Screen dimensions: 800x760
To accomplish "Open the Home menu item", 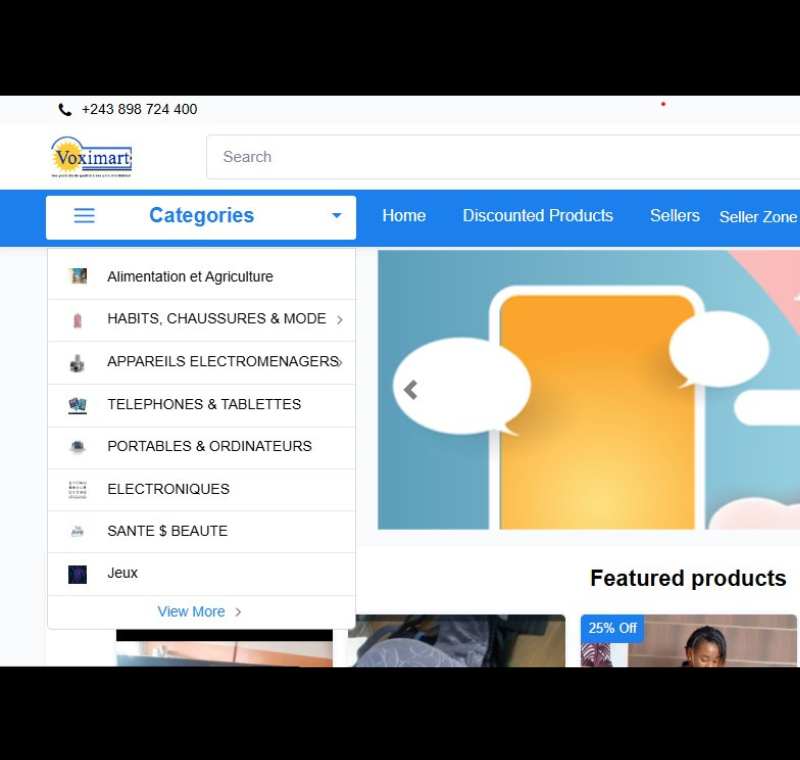I will pyautogui.click(x=404, y=216).
